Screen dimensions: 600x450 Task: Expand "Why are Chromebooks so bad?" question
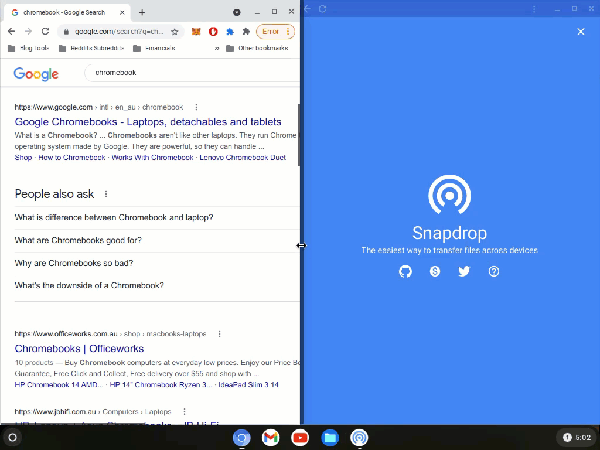74,263
